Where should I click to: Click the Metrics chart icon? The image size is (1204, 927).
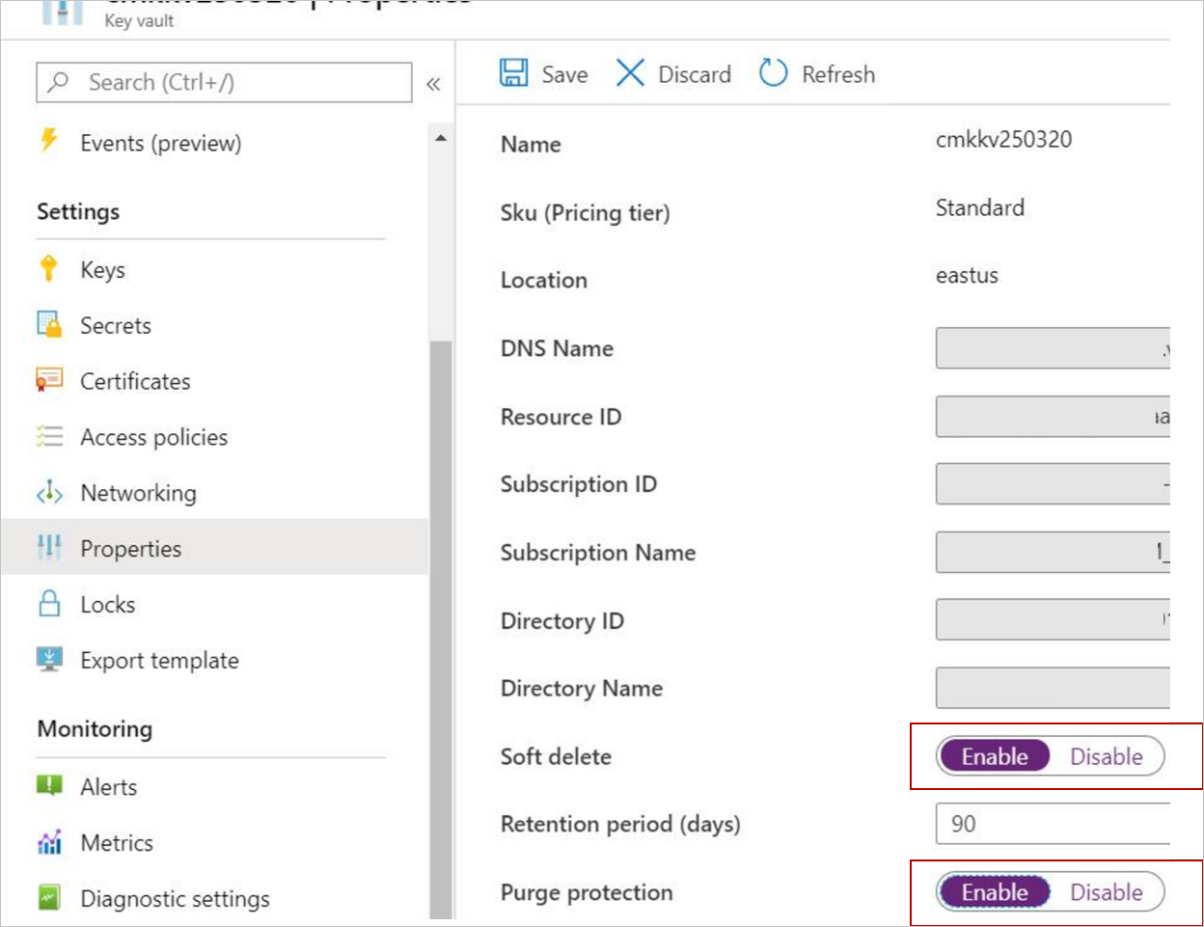pos(48,843)
